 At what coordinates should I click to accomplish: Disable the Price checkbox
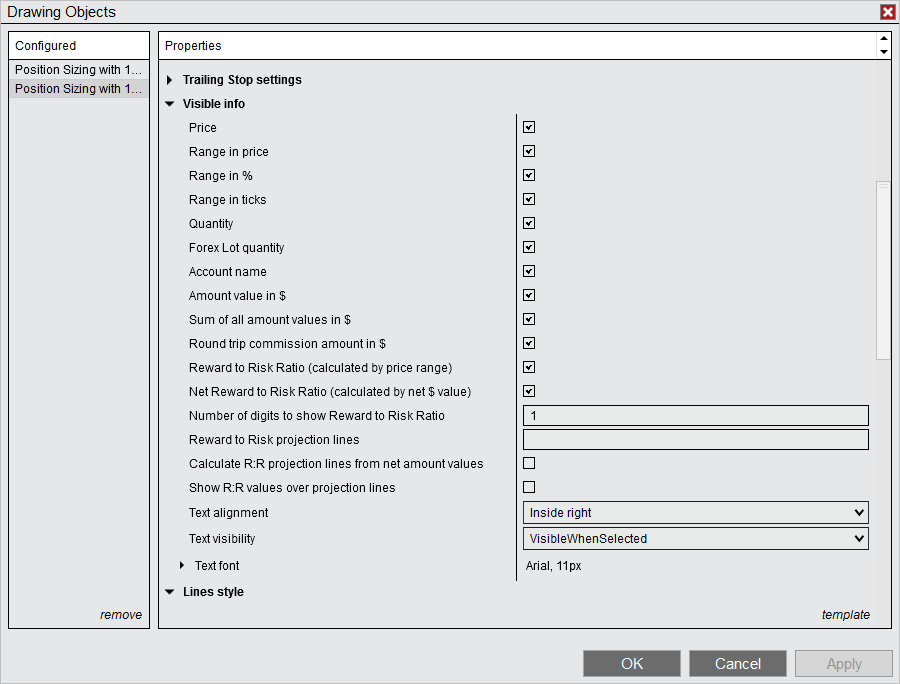coord(528,127)
